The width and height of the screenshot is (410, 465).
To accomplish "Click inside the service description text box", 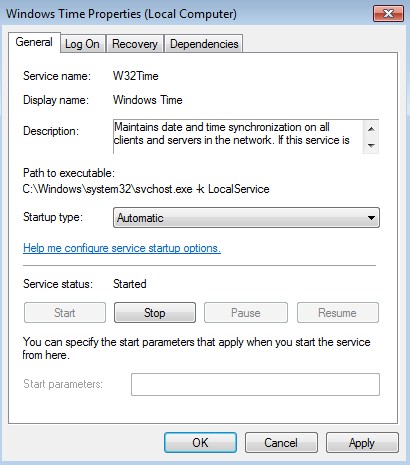I will [238, 137].
